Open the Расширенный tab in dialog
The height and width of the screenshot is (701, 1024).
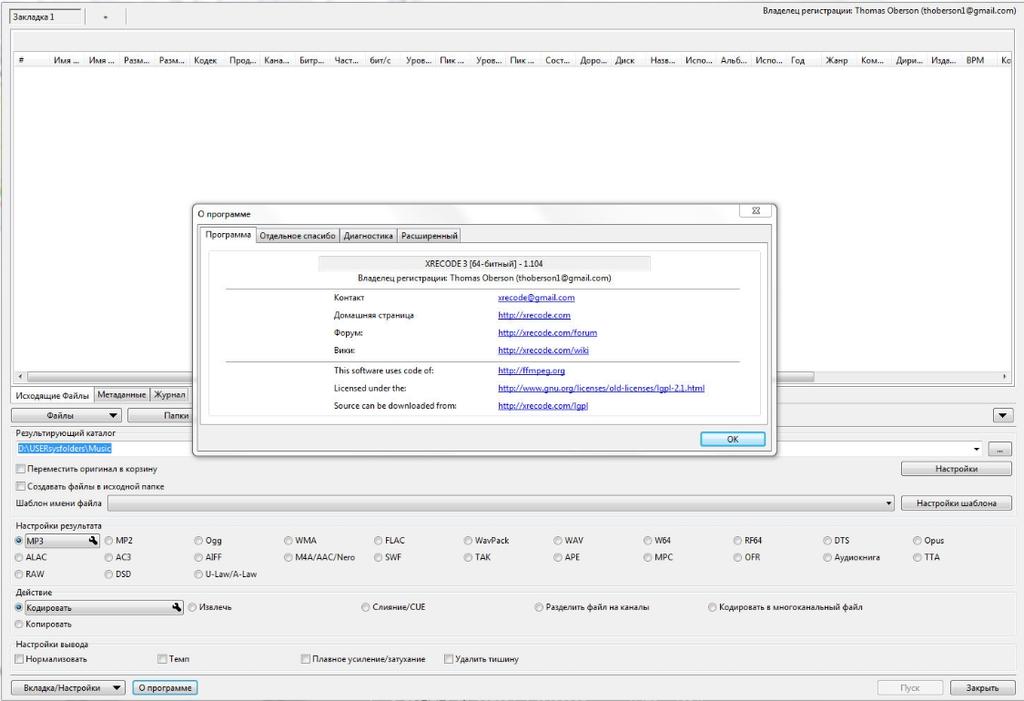[429, 236]
